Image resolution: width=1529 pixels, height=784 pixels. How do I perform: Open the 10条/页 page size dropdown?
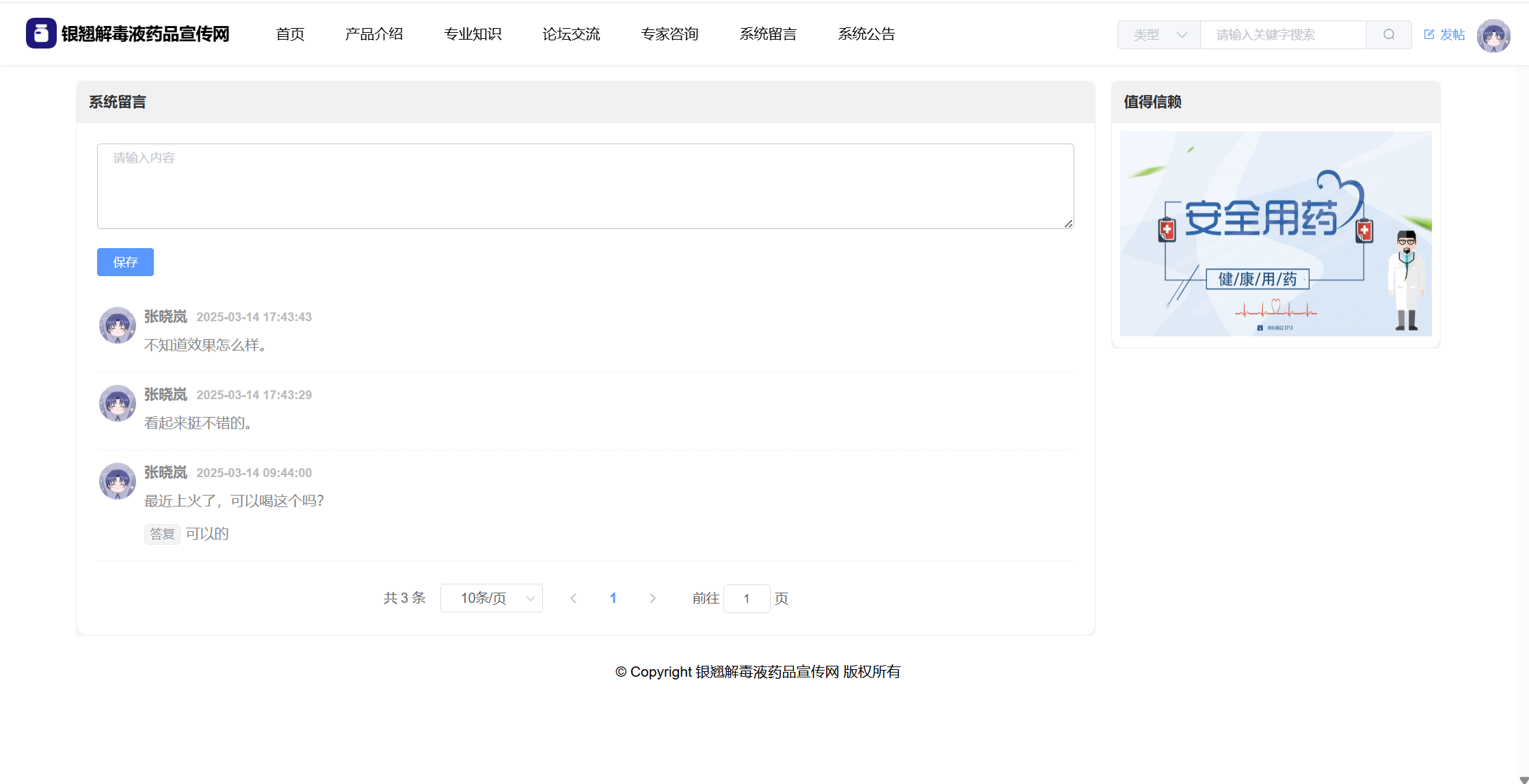point(492,598)
